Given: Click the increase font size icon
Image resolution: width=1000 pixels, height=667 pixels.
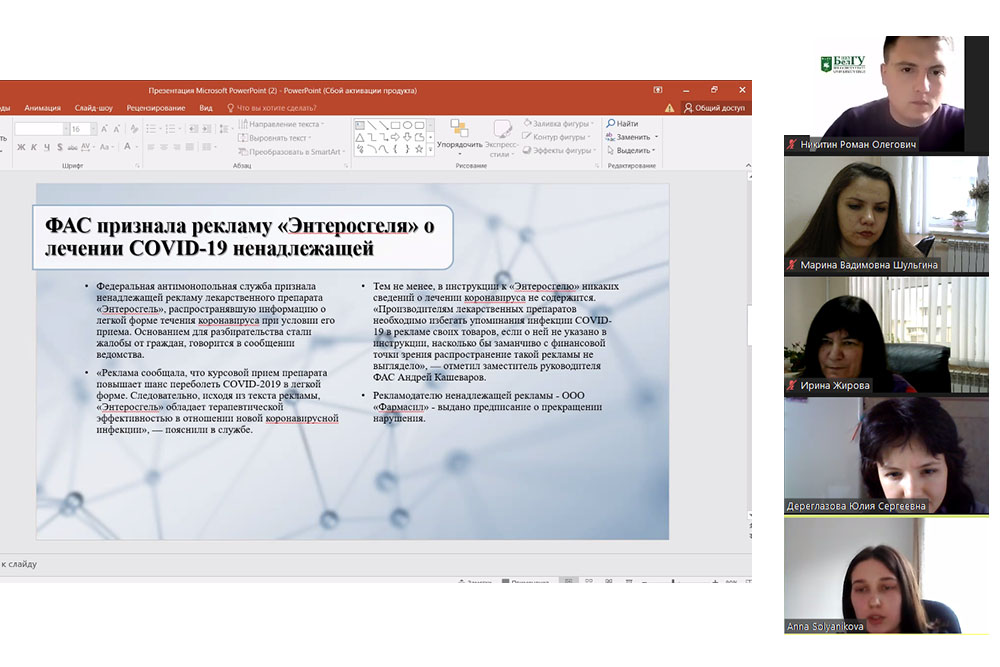Looking at the screenshot, I should 105,129.
